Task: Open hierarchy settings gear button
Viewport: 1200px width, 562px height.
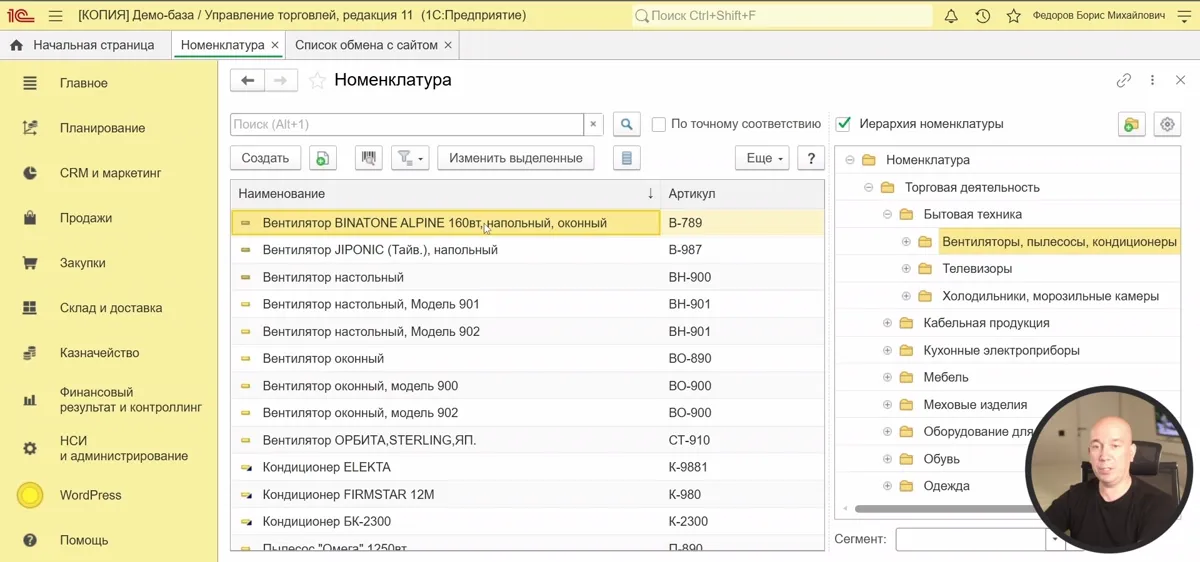Action: pos(1167,124)
